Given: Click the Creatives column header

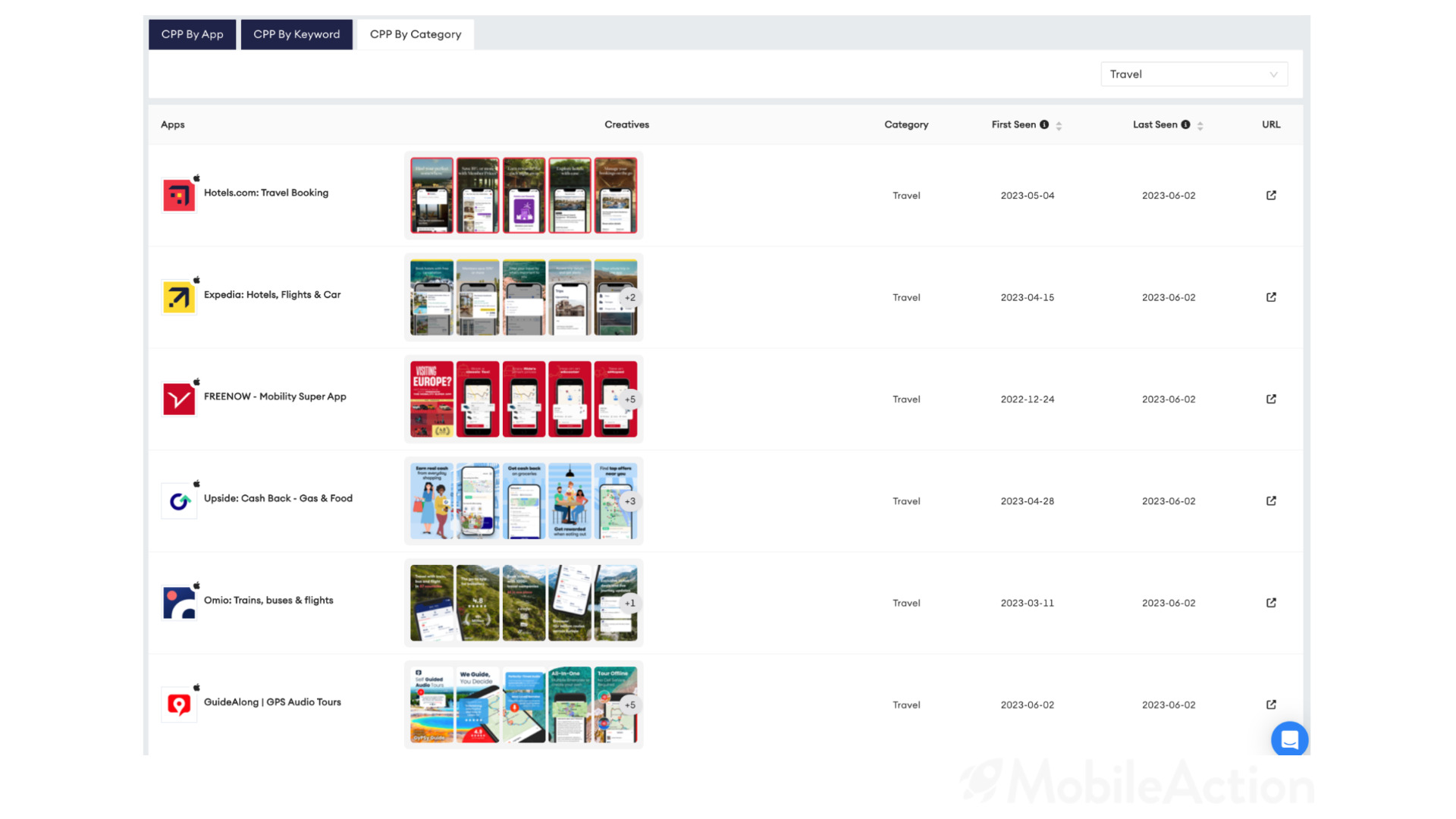Looking at the screenshot, I should [x=626, y=124].
